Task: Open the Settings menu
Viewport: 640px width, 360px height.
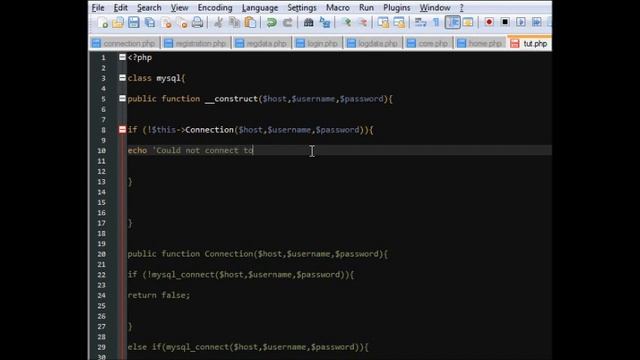Action: 302,8
